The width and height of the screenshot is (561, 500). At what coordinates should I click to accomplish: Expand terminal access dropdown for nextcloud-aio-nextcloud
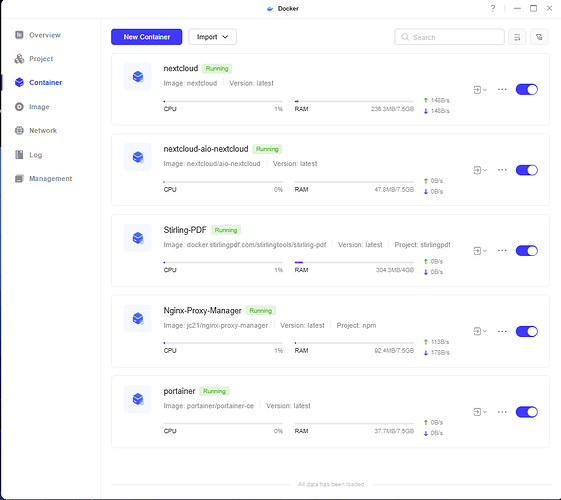coord(480,170)
